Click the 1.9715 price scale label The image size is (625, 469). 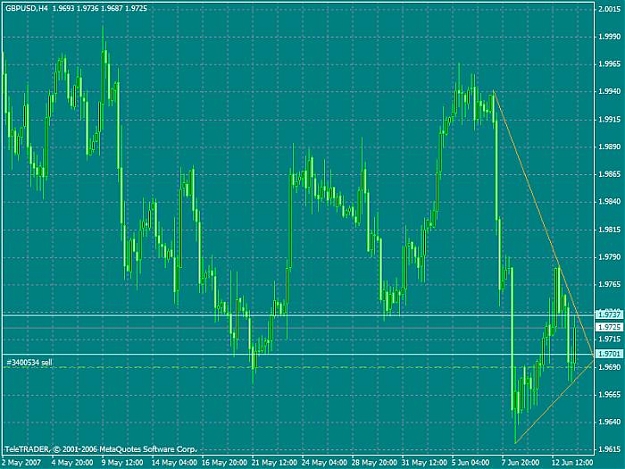pos(610,339)
